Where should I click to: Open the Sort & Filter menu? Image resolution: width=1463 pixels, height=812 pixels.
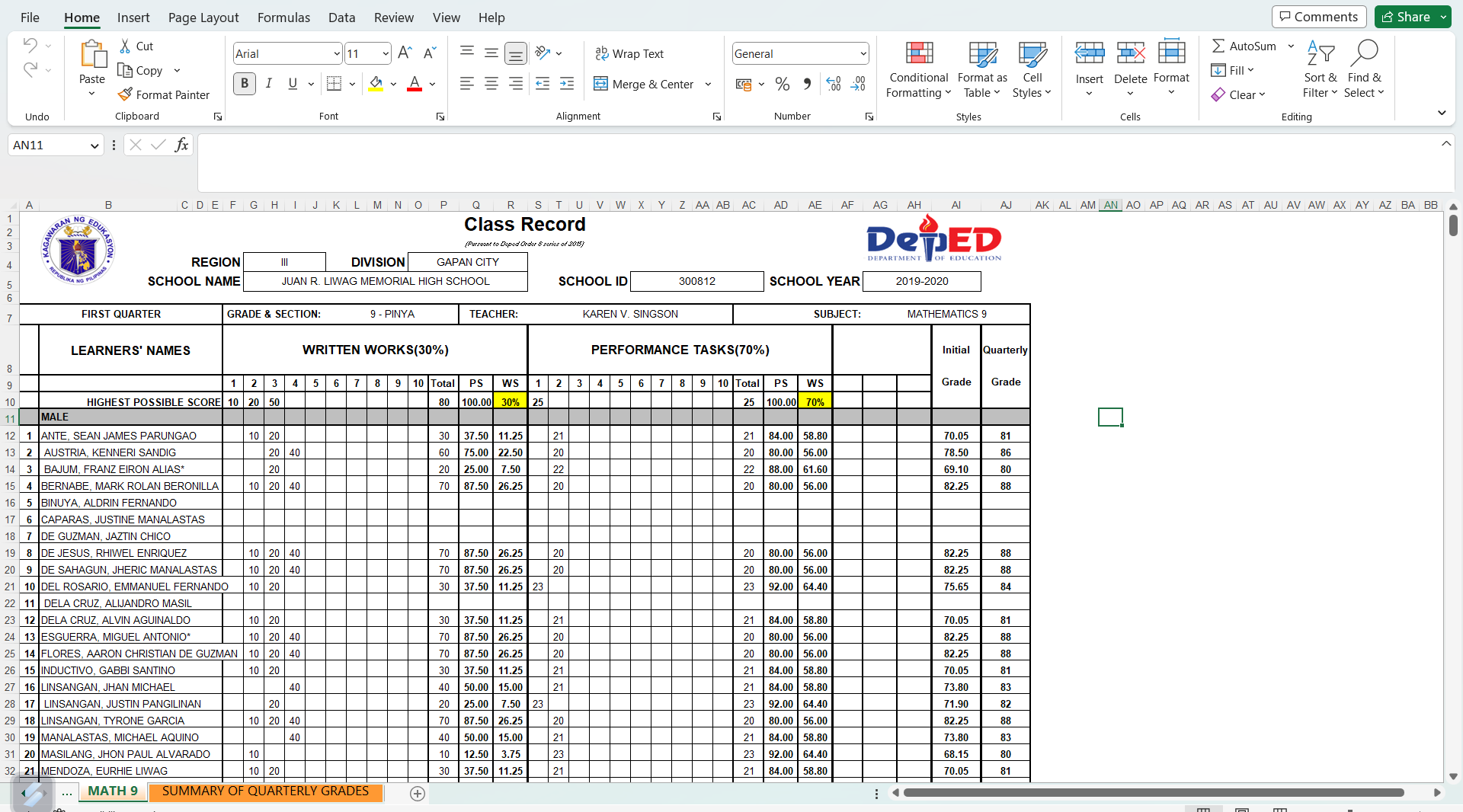(1320, 69)
